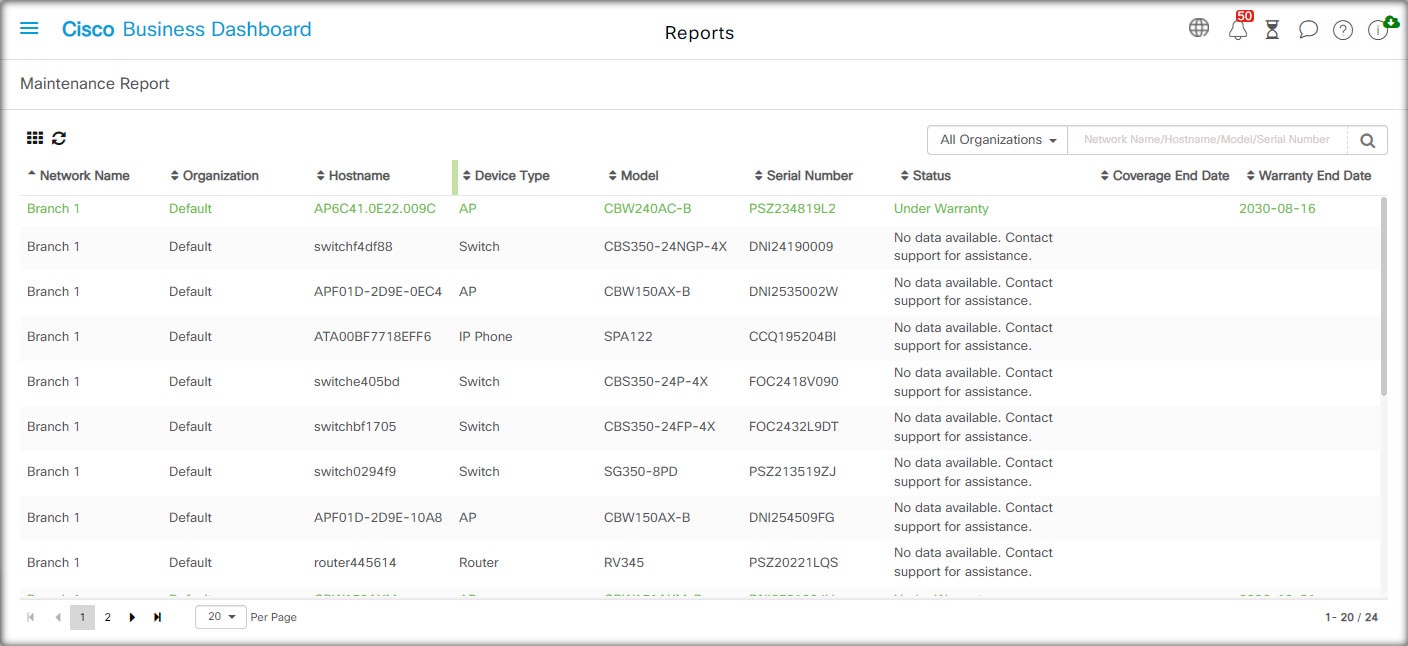Sort by Coverage End Date column
The height and width of the screenshot is (646, 1408).
point(1164,176)
